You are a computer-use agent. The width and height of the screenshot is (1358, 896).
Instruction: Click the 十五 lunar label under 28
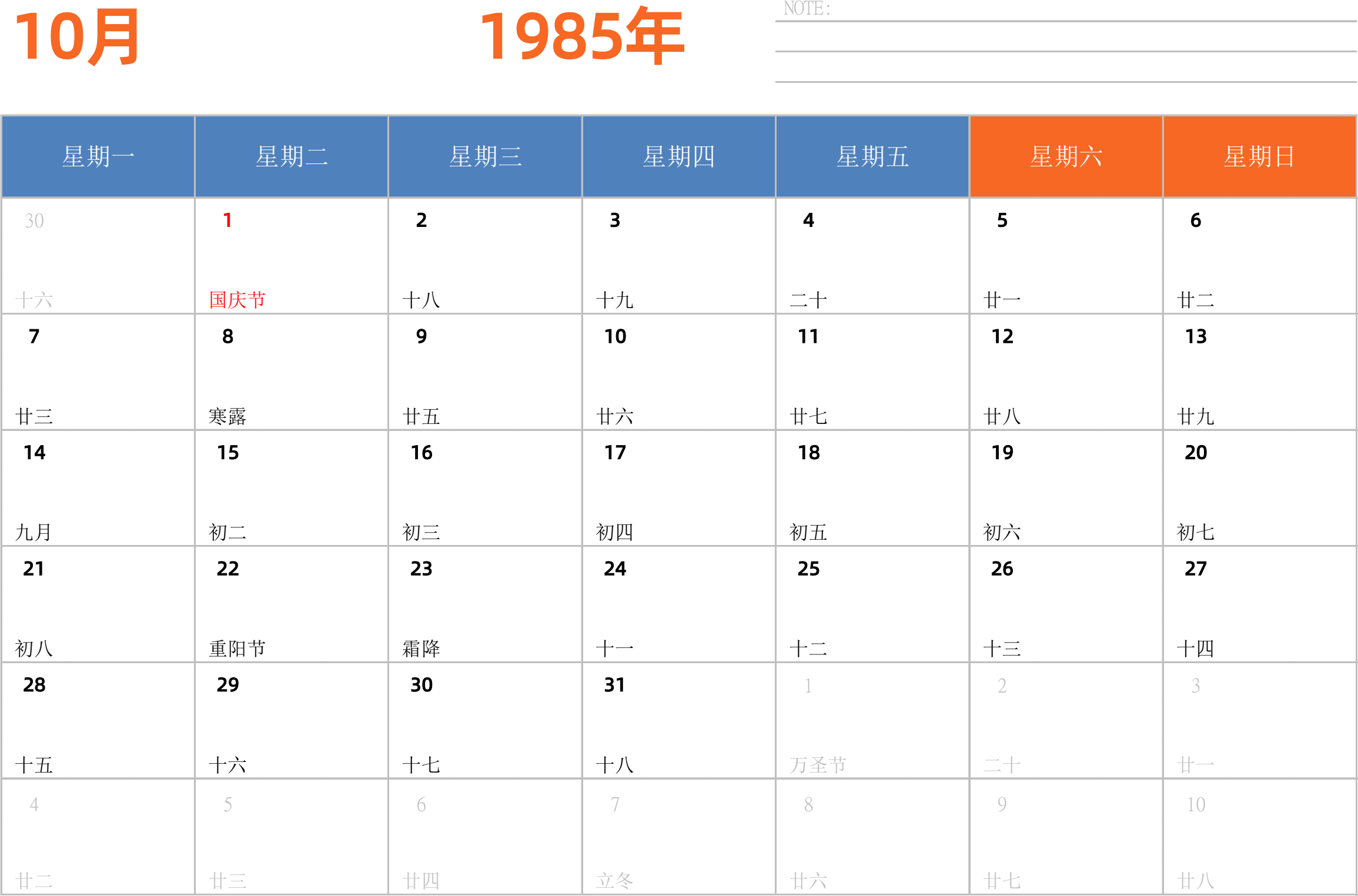pos(34,765)
